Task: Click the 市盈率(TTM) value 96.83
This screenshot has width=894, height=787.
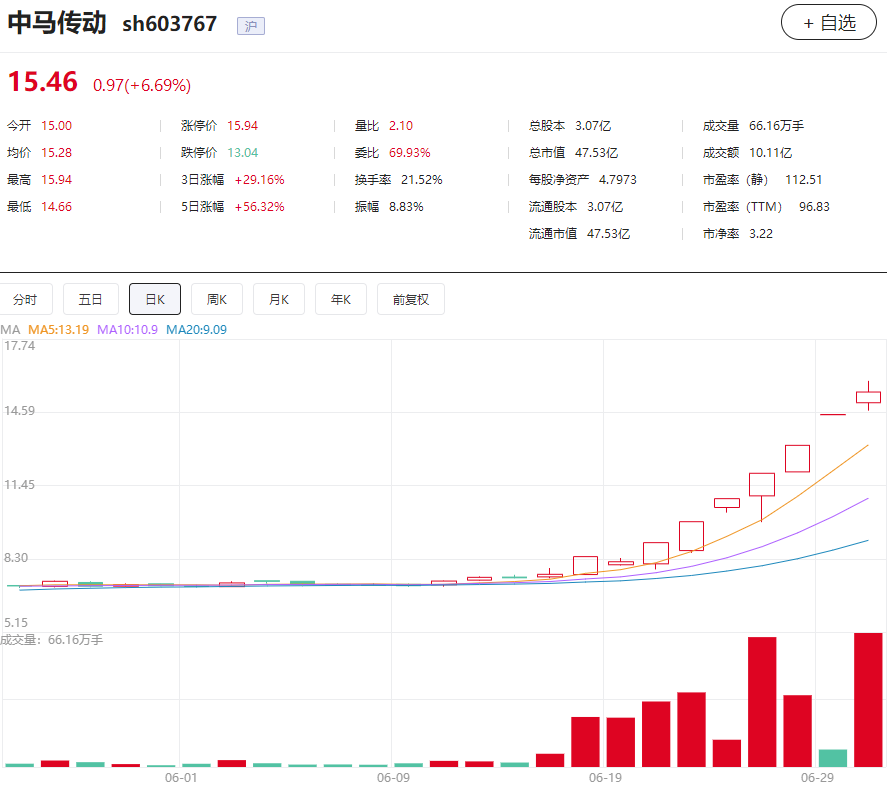Action: point(814,206)
